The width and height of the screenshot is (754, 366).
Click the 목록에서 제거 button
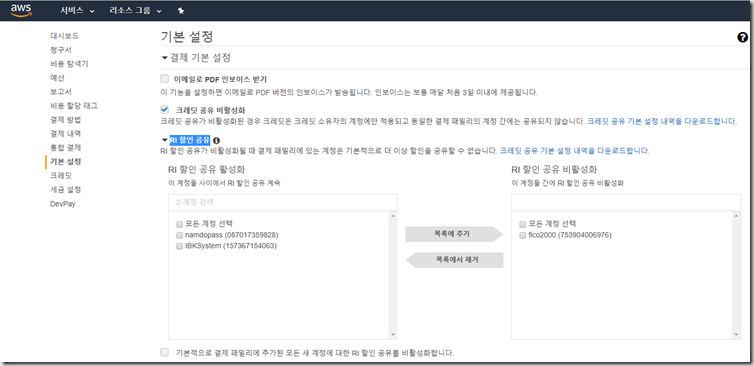[x=455, y=260]
